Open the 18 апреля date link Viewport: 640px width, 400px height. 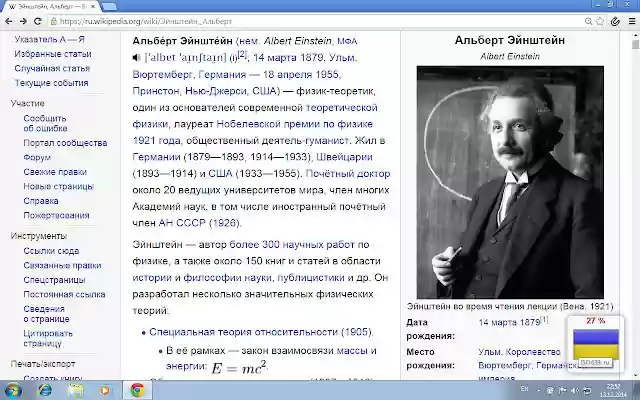point(289,74)
